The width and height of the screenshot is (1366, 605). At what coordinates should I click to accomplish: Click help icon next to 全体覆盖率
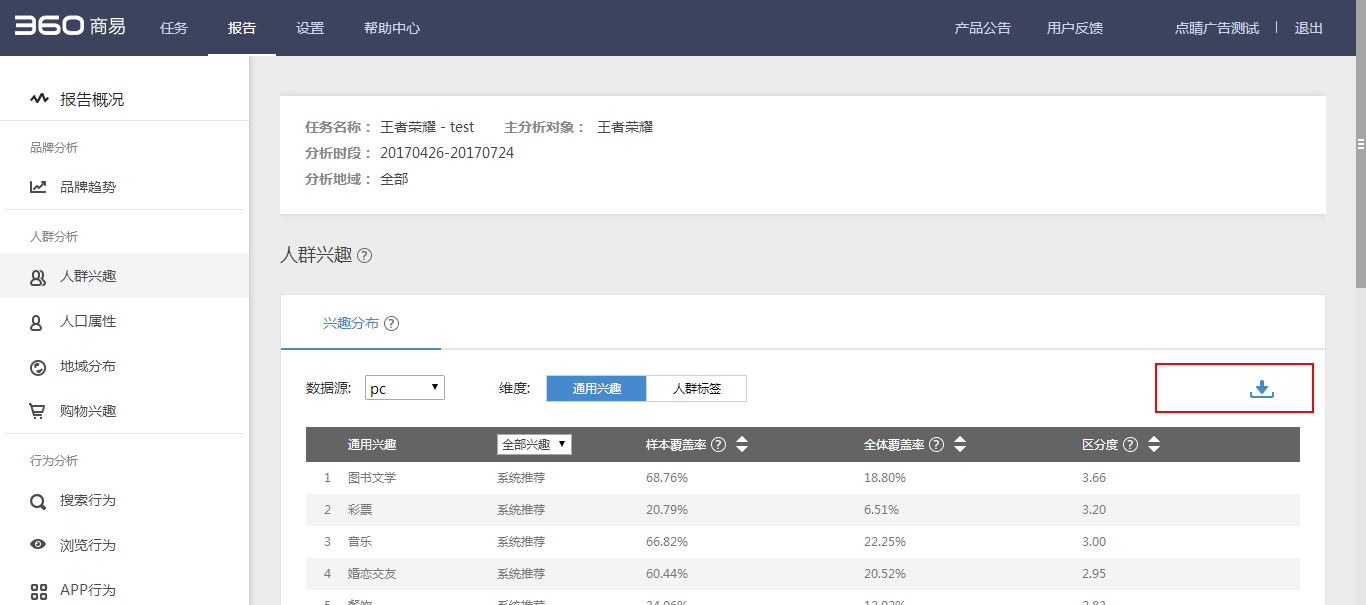[936, 445]
